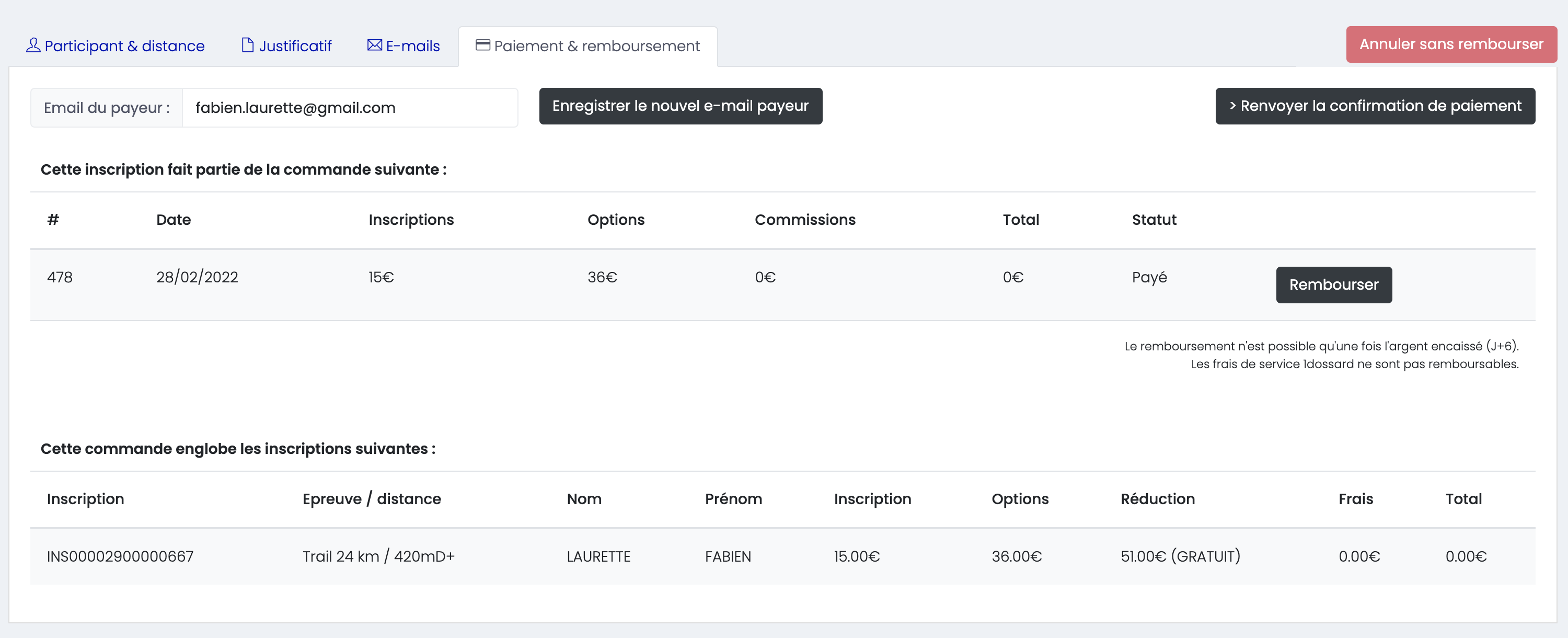Switch to the Justificatif tab
1568x638 pixels.
coord(295,46)
